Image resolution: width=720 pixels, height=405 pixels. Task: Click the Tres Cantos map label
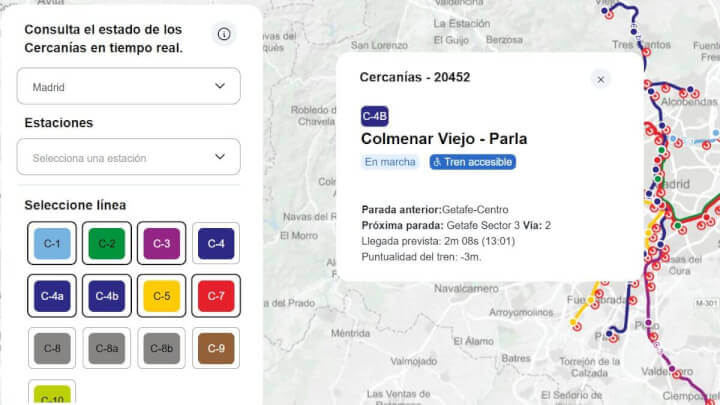[x=641, y=45]
